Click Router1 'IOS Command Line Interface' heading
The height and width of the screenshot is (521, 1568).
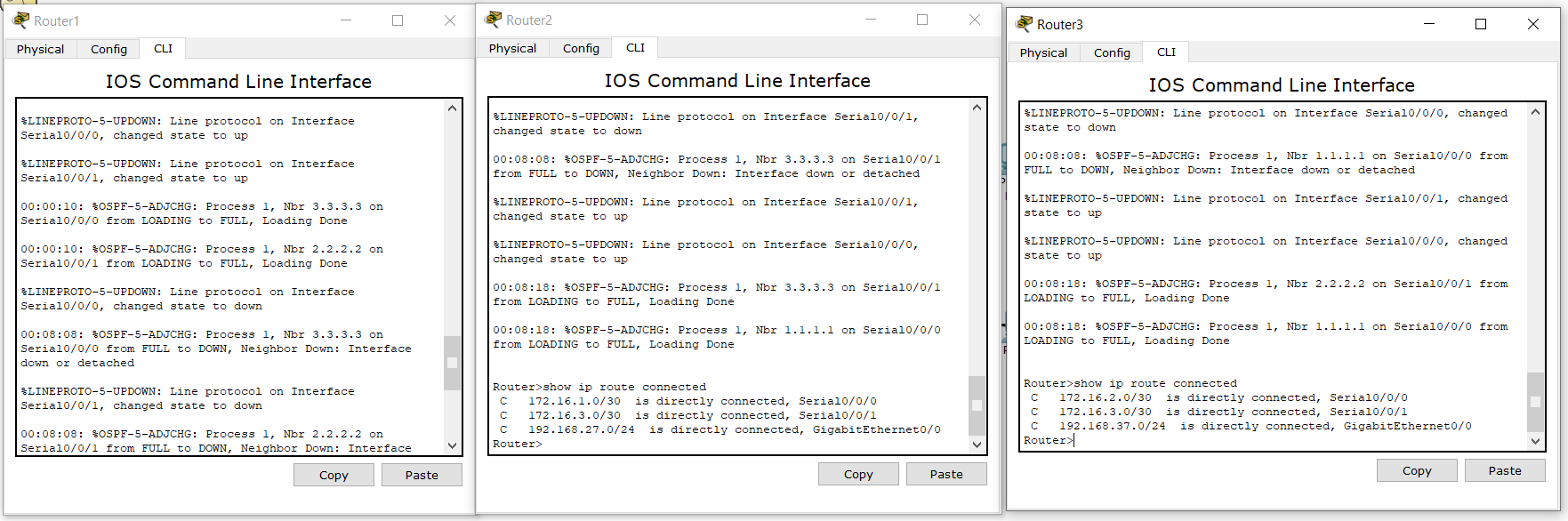pos(238,82)
